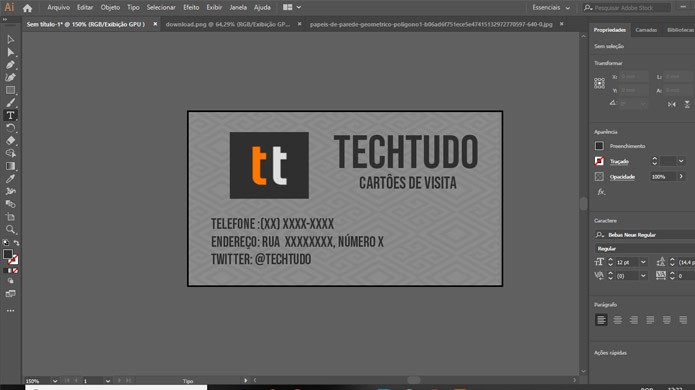Image resolution: width=695 pixels, height=390 pixels.
Task: Align paragraph text left
Action: pyautogui.click(x=601, y=320)
